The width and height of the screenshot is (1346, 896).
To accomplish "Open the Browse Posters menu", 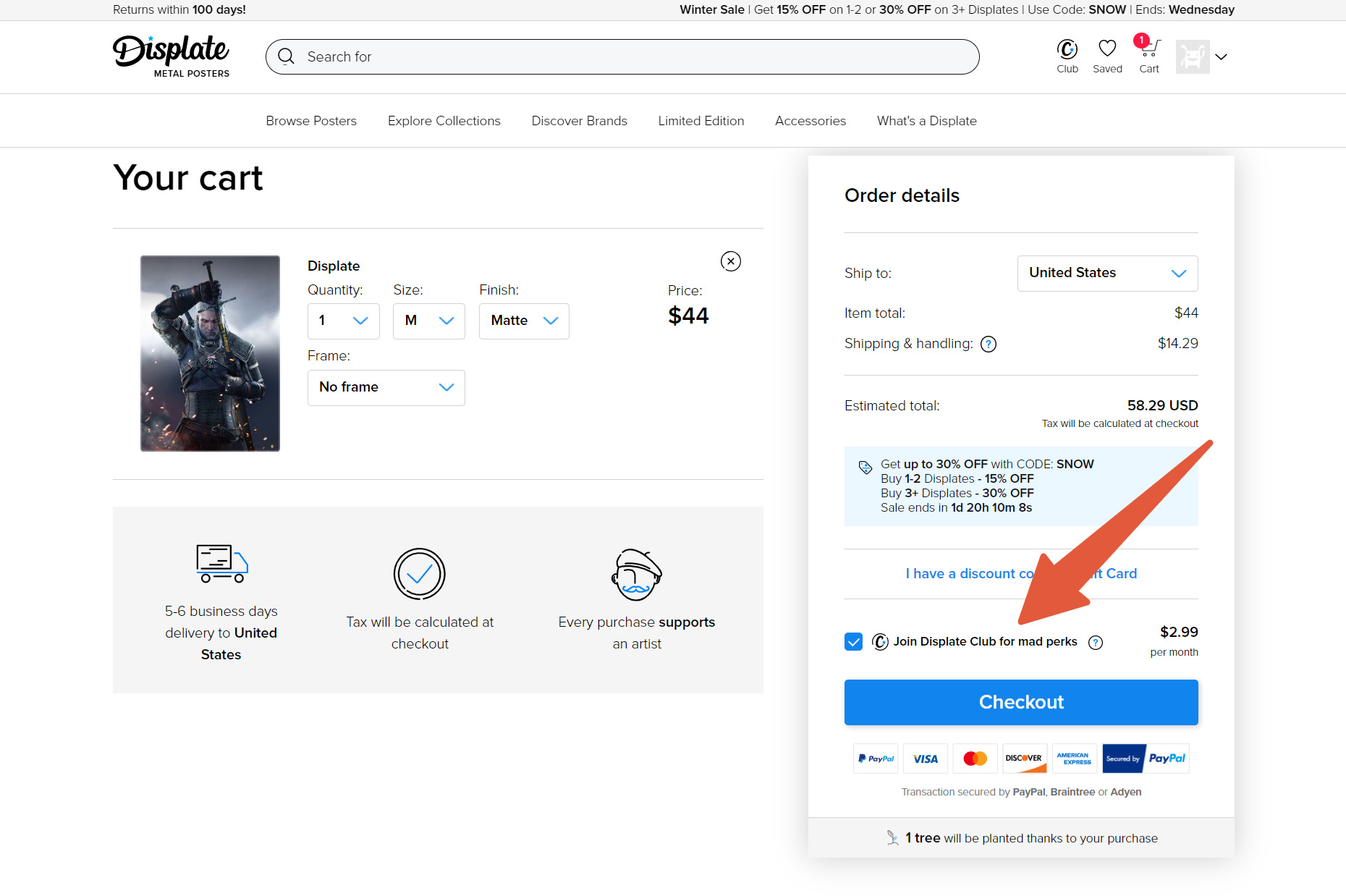I will [x=311, y=121].
